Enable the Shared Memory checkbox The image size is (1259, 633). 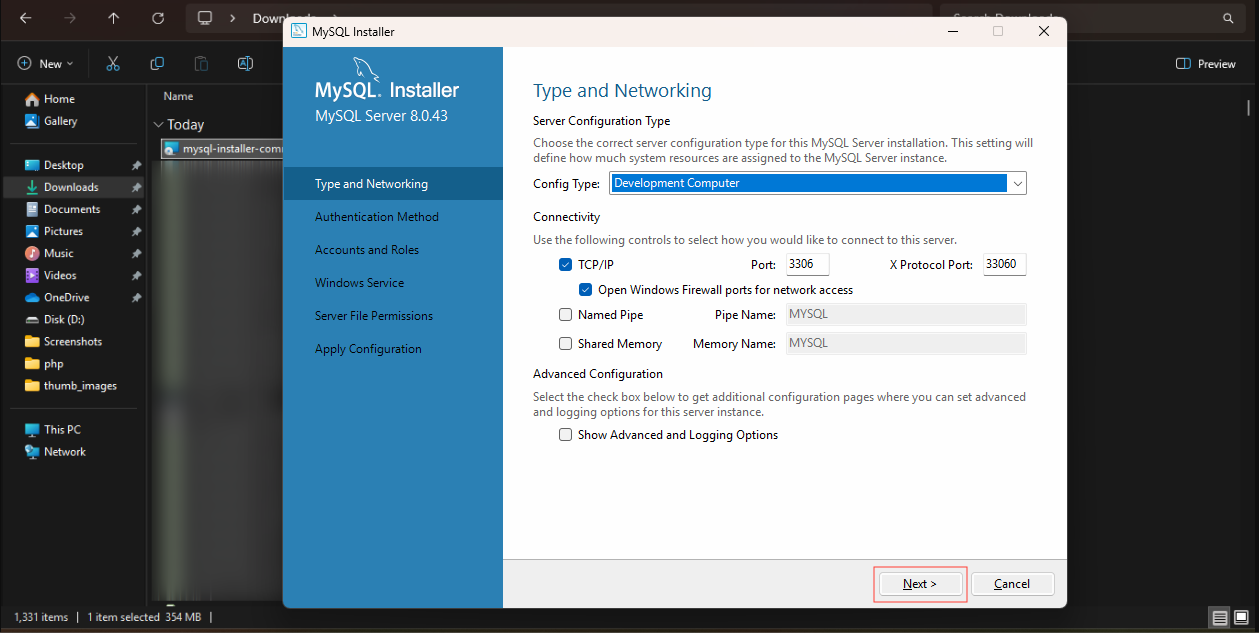[565, 343]
